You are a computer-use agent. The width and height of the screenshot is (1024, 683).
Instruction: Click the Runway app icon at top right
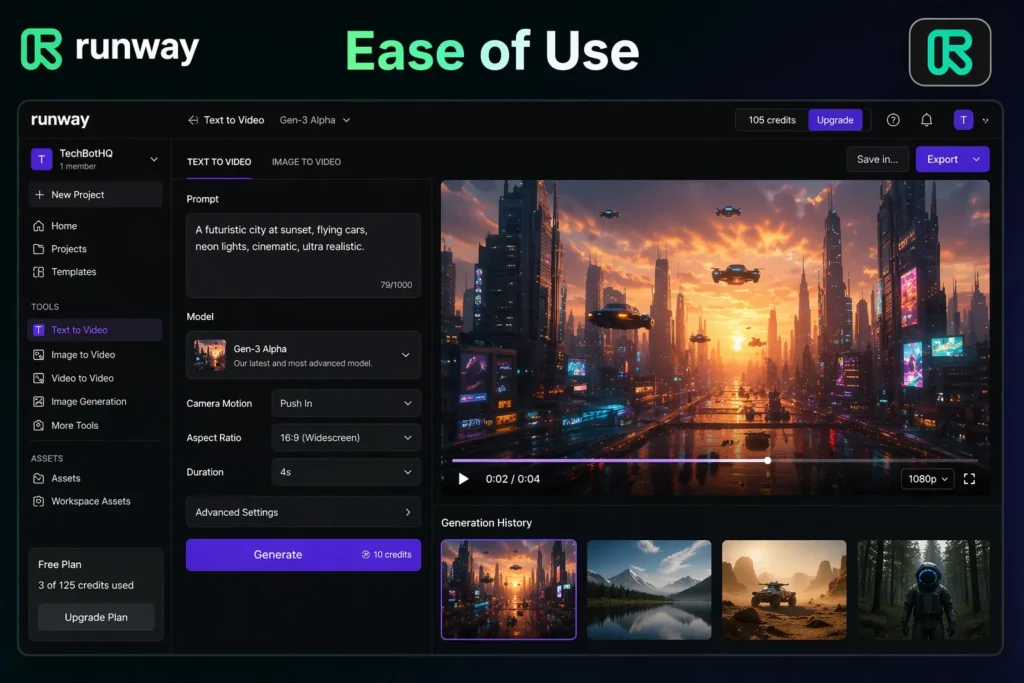[x=950, y=52]
